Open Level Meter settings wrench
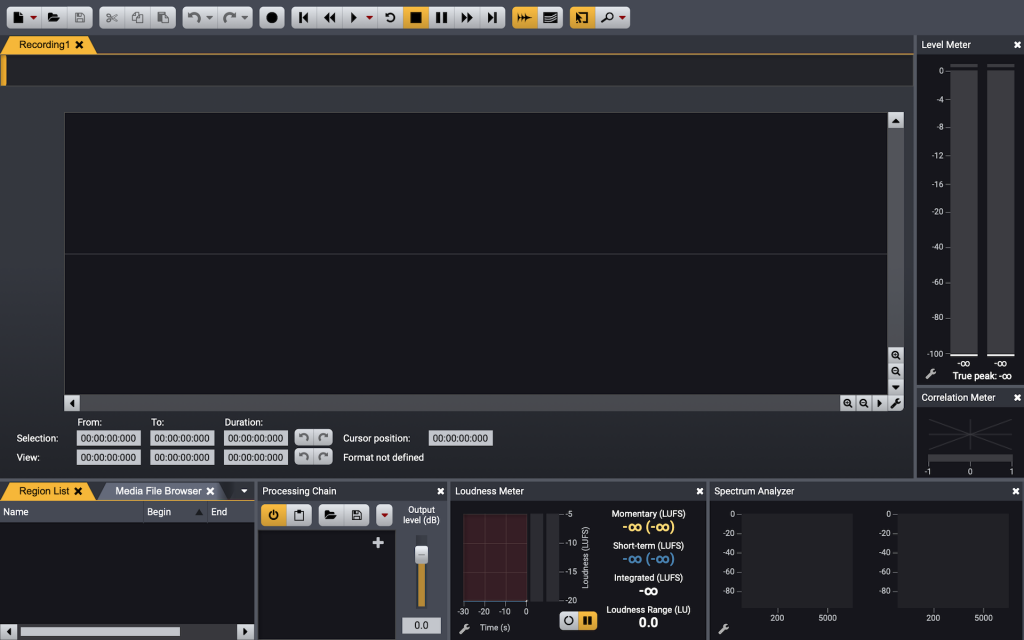 (x=930, y=374)
